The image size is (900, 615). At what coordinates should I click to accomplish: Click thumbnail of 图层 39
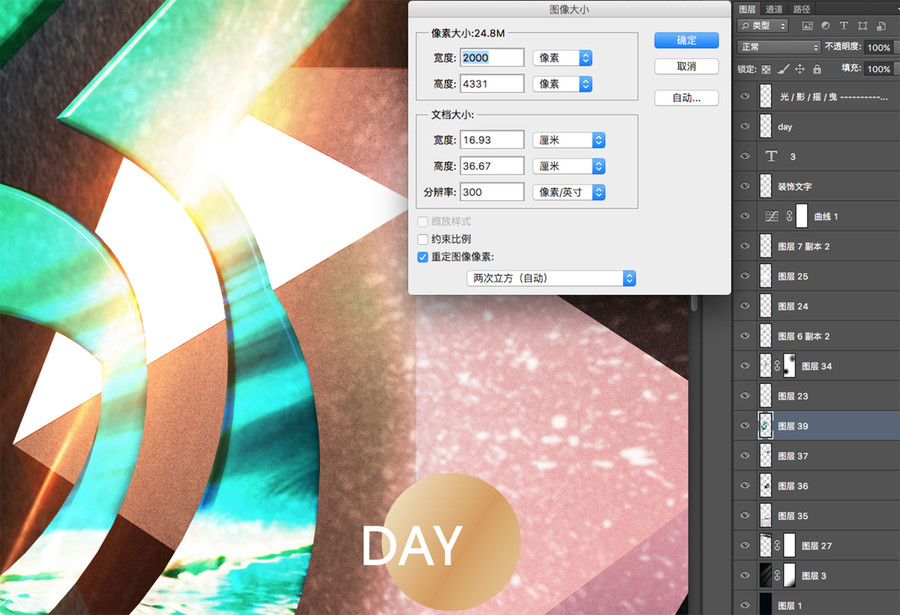point(766,426)
